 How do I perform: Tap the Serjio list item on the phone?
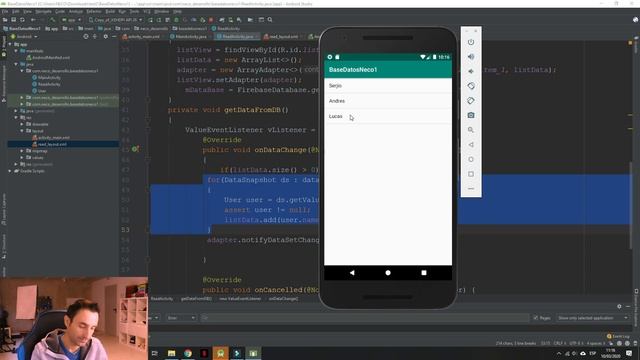[388, 86]
